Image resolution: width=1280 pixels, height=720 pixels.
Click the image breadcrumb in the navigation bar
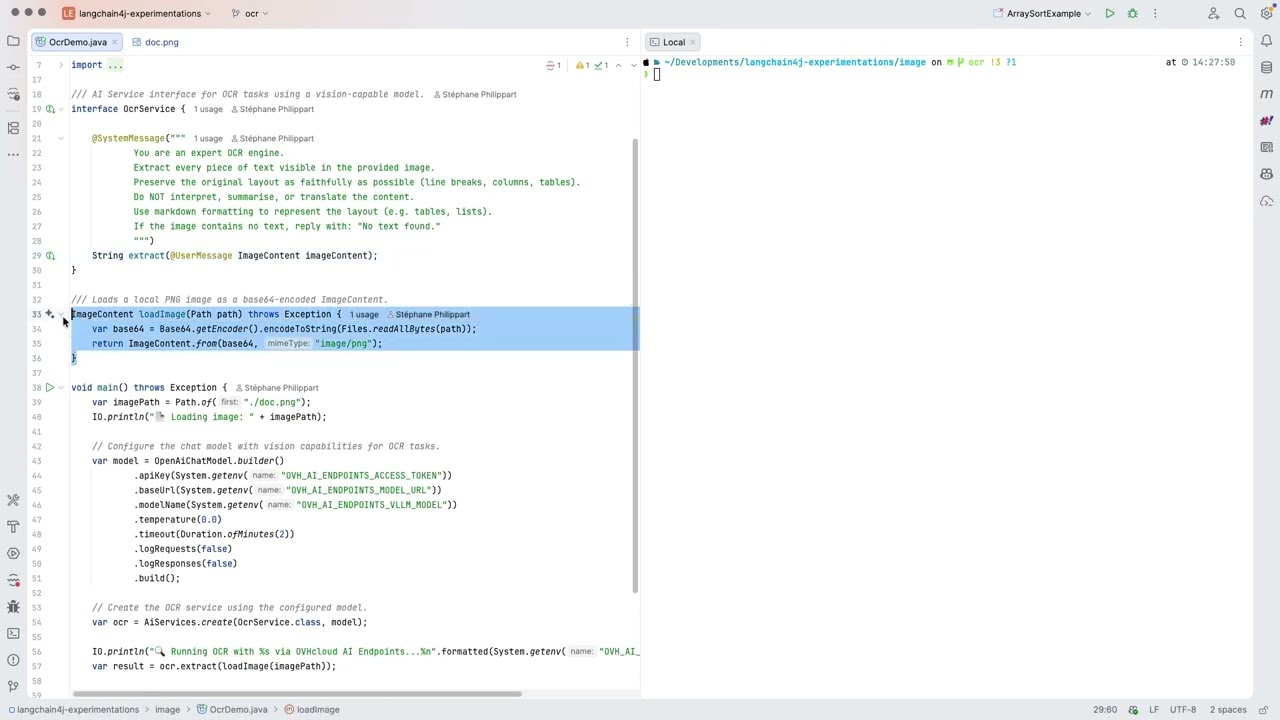(167, 709)
